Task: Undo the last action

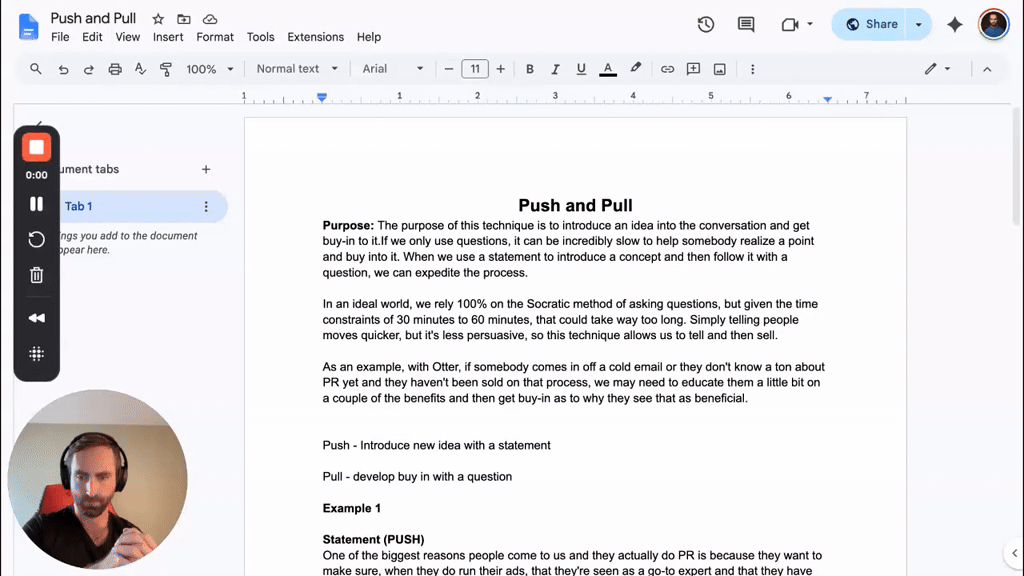Action: coord(63,69)
